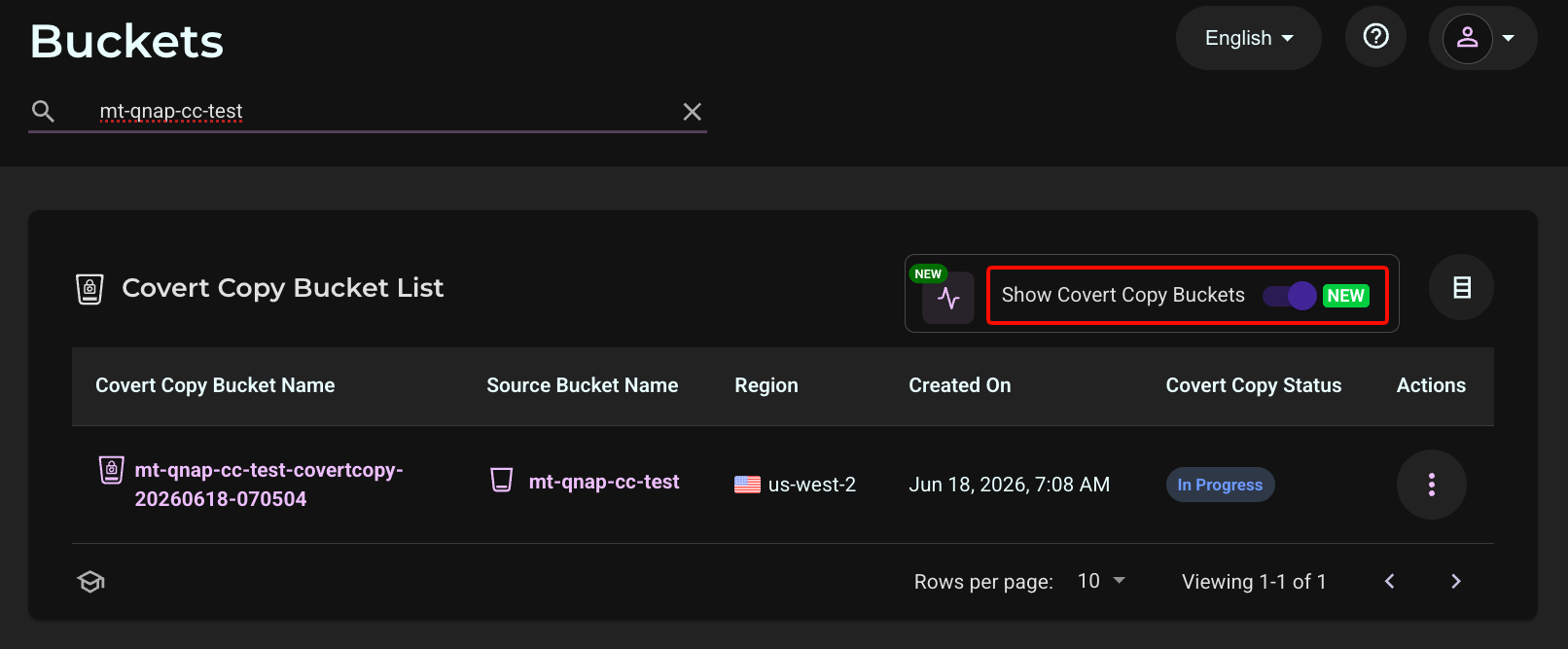The image size is (1568, 649).
Task: Clear the bucket search text
Action: (692, 112)
